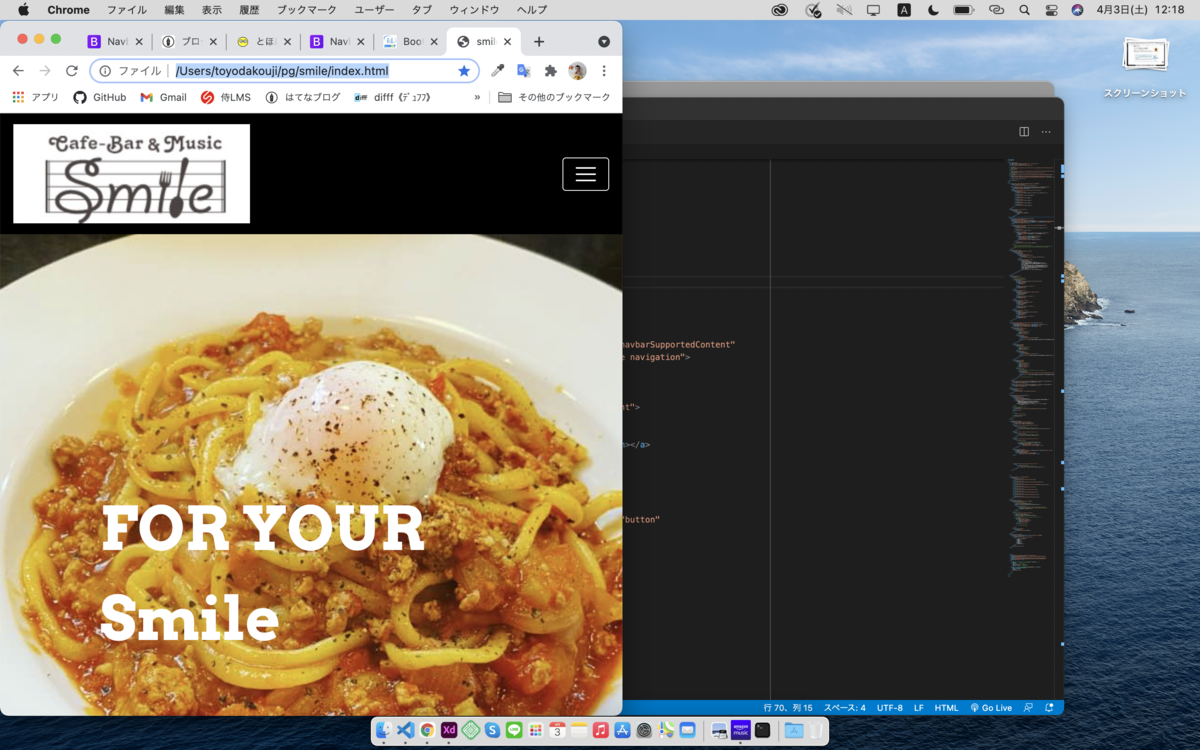Image resolution: width=1200 pixels, height=750 pixels.
Task: Open the Apple menu
Action: pos(23,10)
